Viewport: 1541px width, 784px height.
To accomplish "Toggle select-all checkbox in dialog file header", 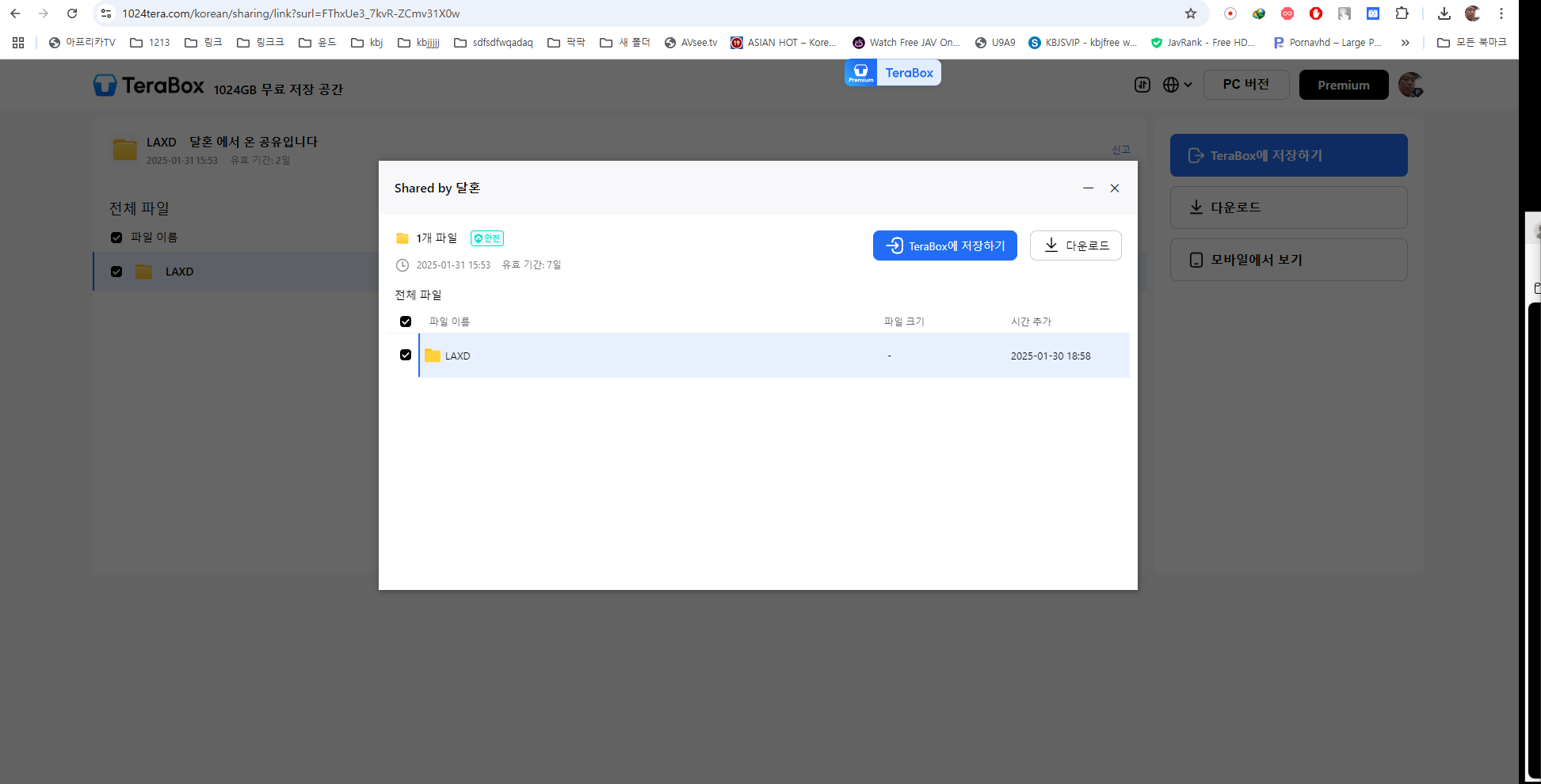I will tap(406, 322).
